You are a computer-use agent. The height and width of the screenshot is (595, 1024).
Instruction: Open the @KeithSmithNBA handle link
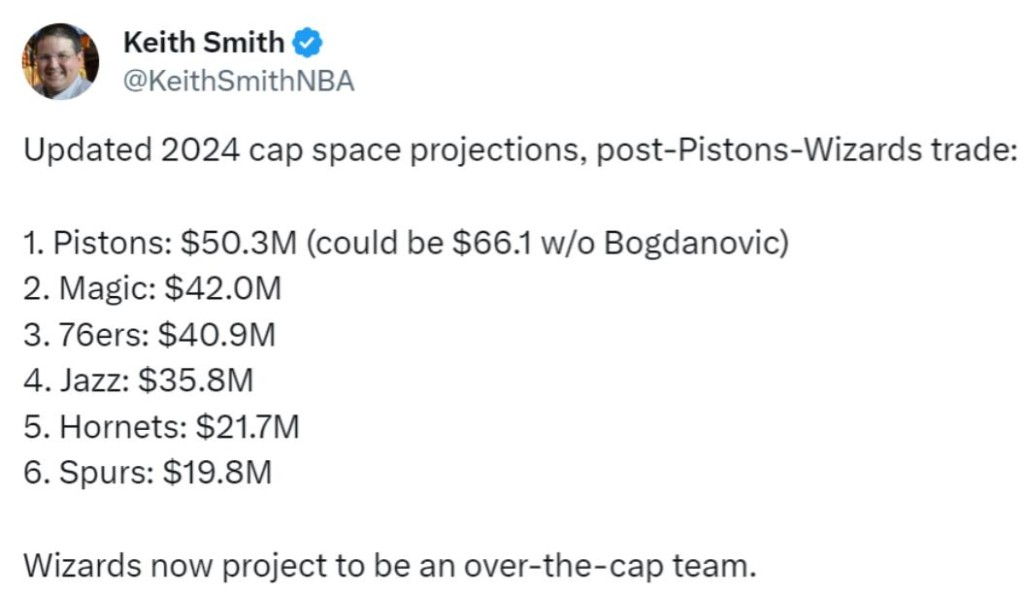238,82
